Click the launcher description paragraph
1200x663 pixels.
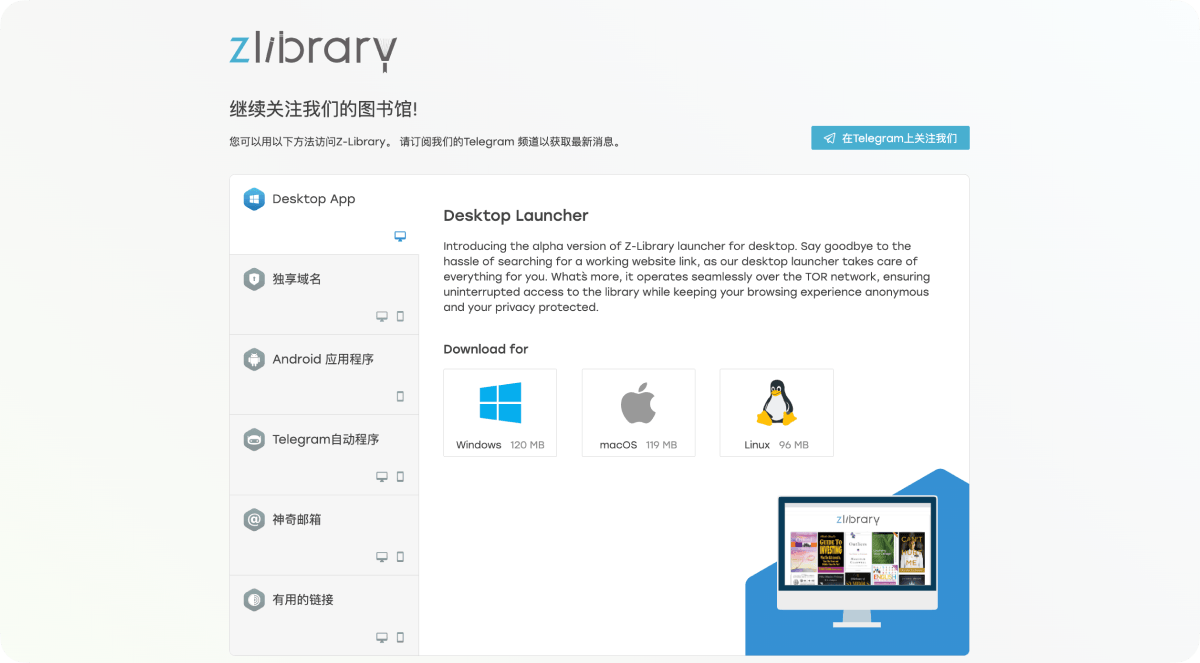pyautogui.click(x=686, y=277)
